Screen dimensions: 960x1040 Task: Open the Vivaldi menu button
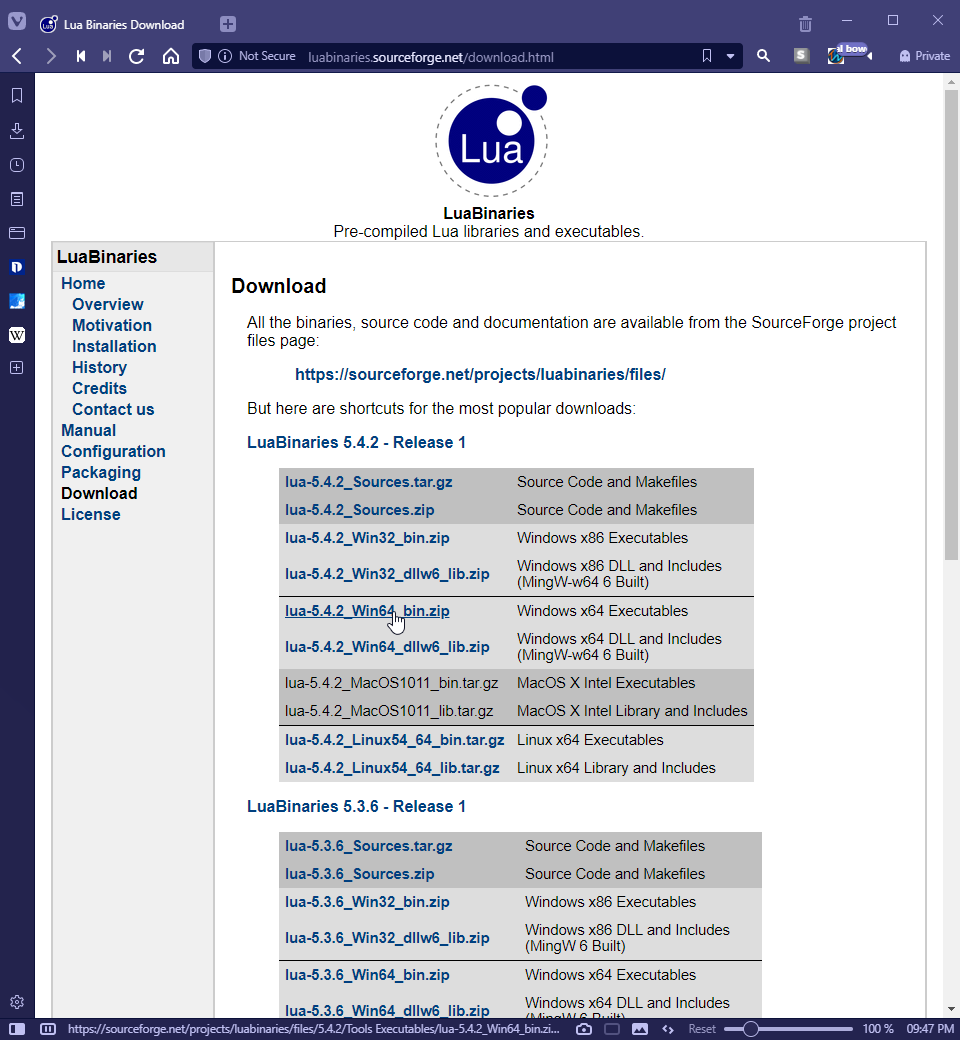pos(17,22)
